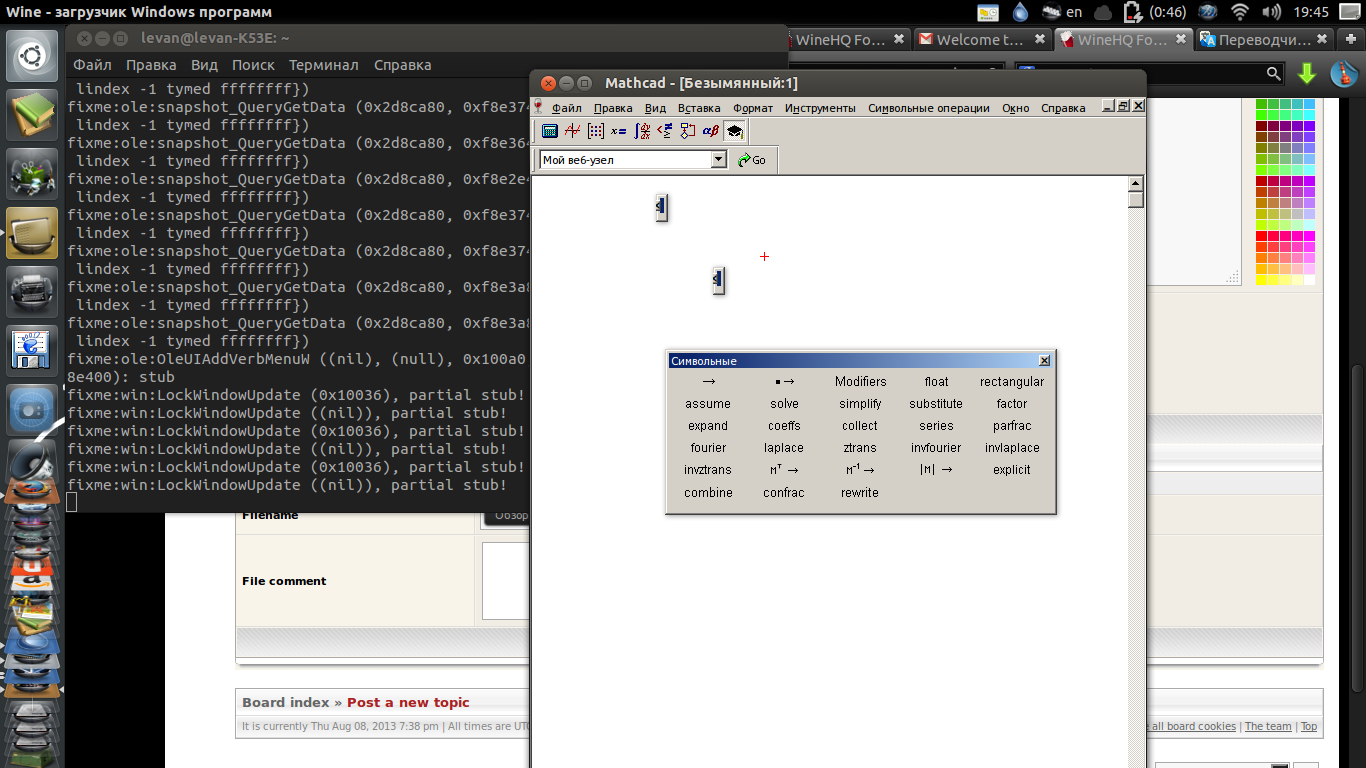Screen dimensions: 1366x768
Task: Insert the solve keyword
Action: (784, 404)
